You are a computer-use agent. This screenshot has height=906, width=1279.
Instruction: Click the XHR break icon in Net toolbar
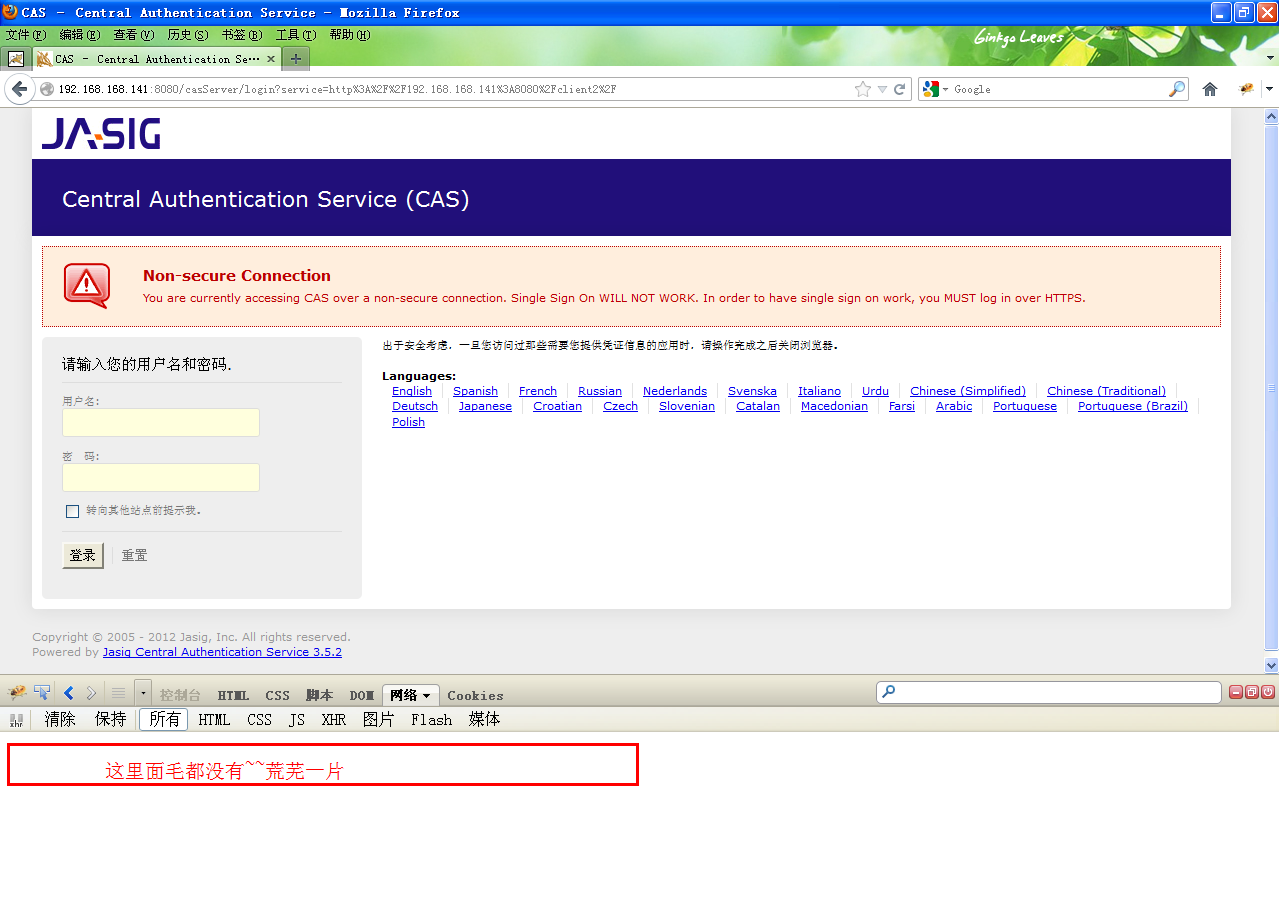16,719
